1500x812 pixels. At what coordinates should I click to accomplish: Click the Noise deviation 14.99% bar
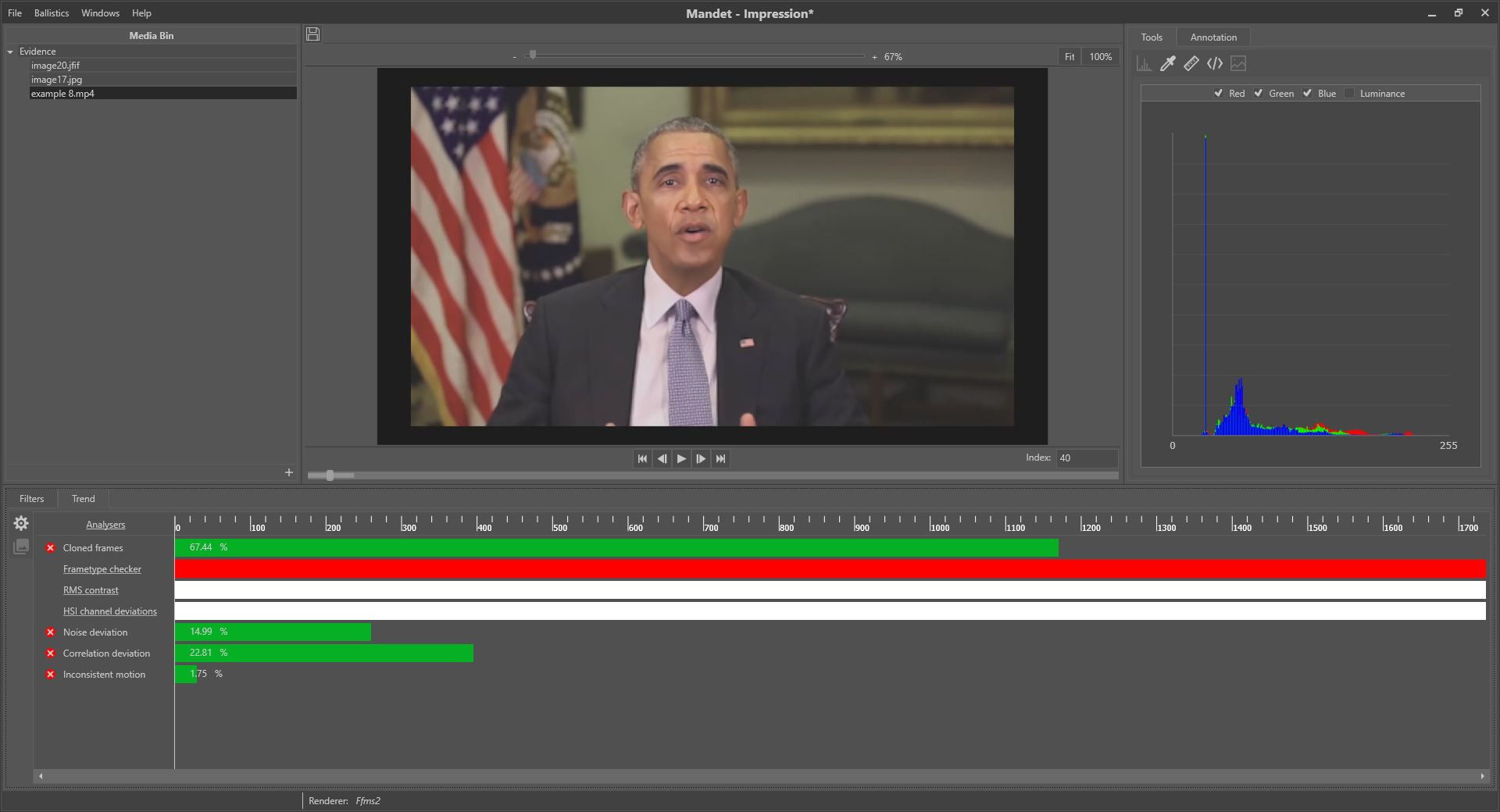(x=273, y=632)
